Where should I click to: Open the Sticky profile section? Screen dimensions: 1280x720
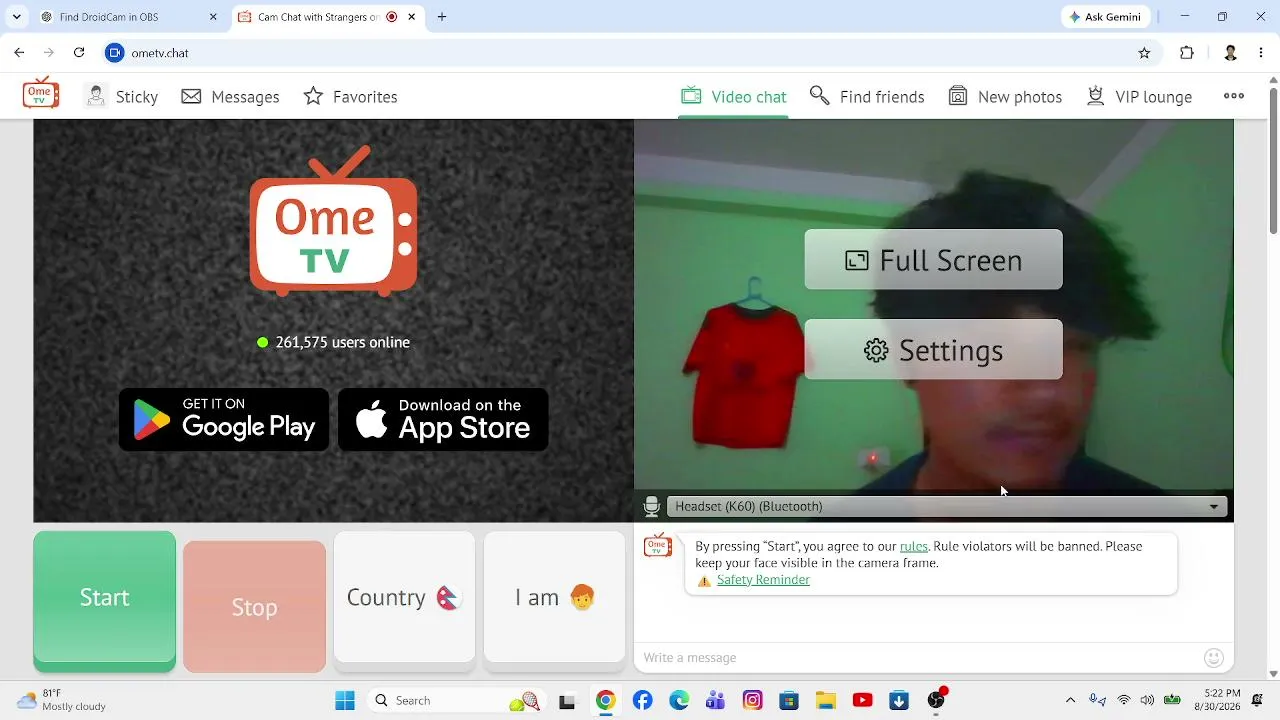pos(122,96)
